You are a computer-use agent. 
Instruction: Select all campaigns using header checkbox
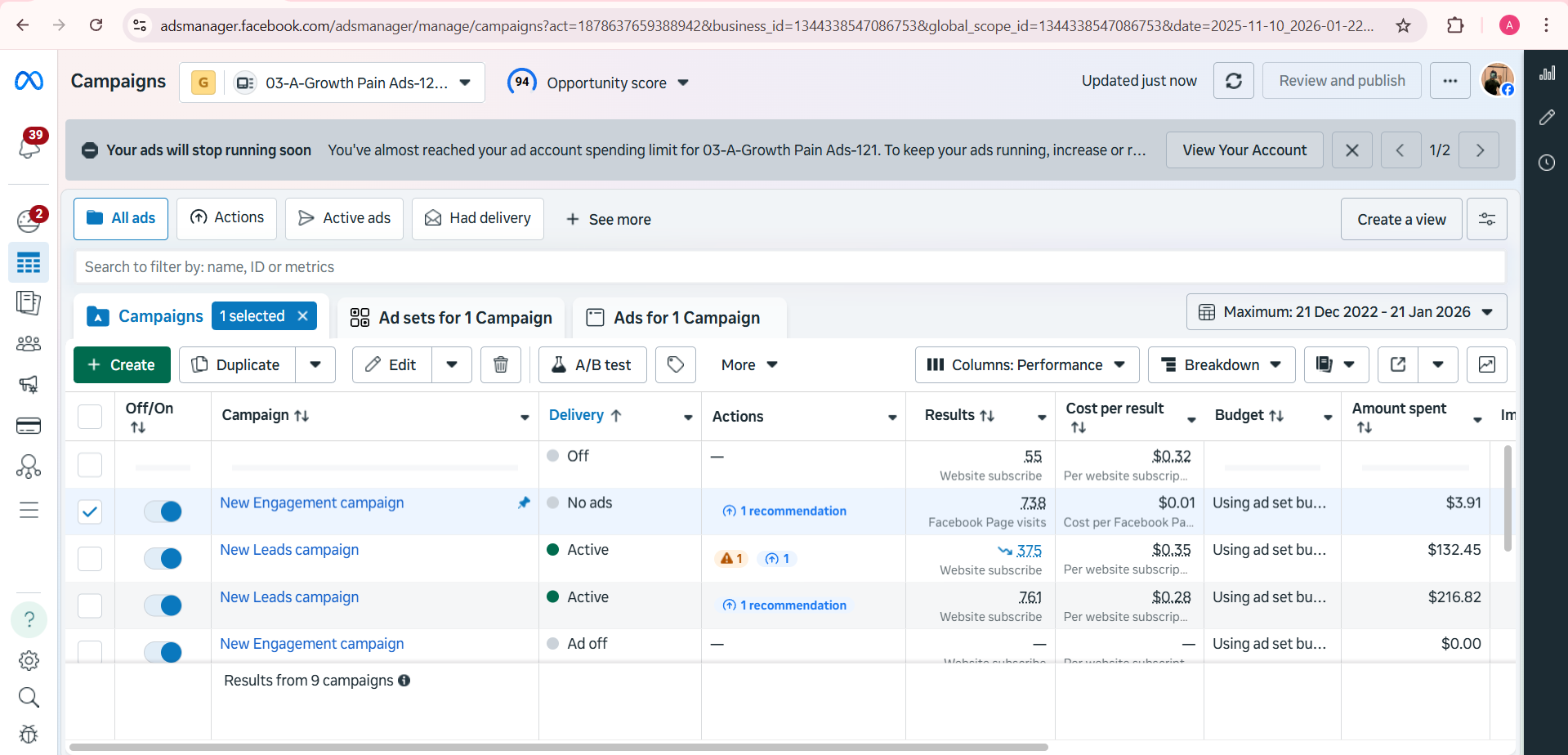90,416
